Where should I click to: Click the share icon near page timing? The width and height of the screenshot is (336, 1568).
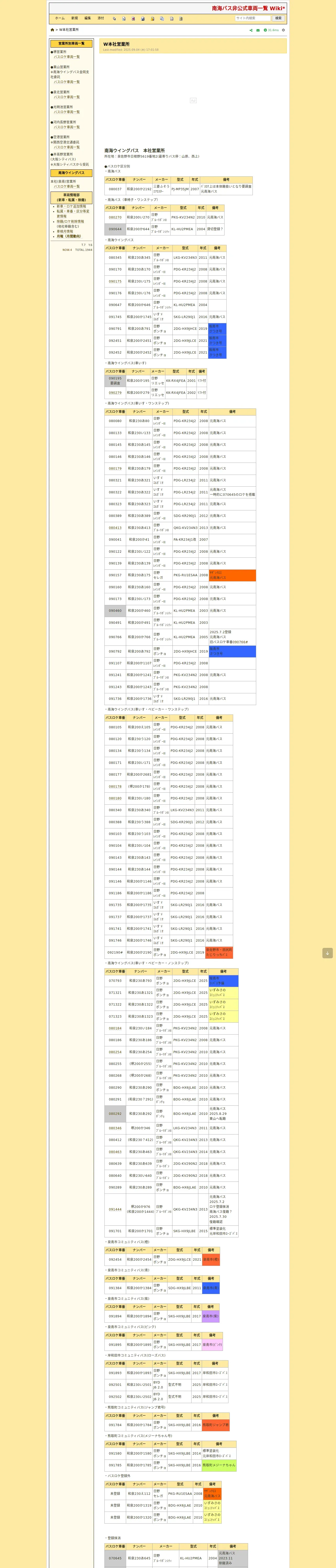pyautogui.click(x=251, y=30)
